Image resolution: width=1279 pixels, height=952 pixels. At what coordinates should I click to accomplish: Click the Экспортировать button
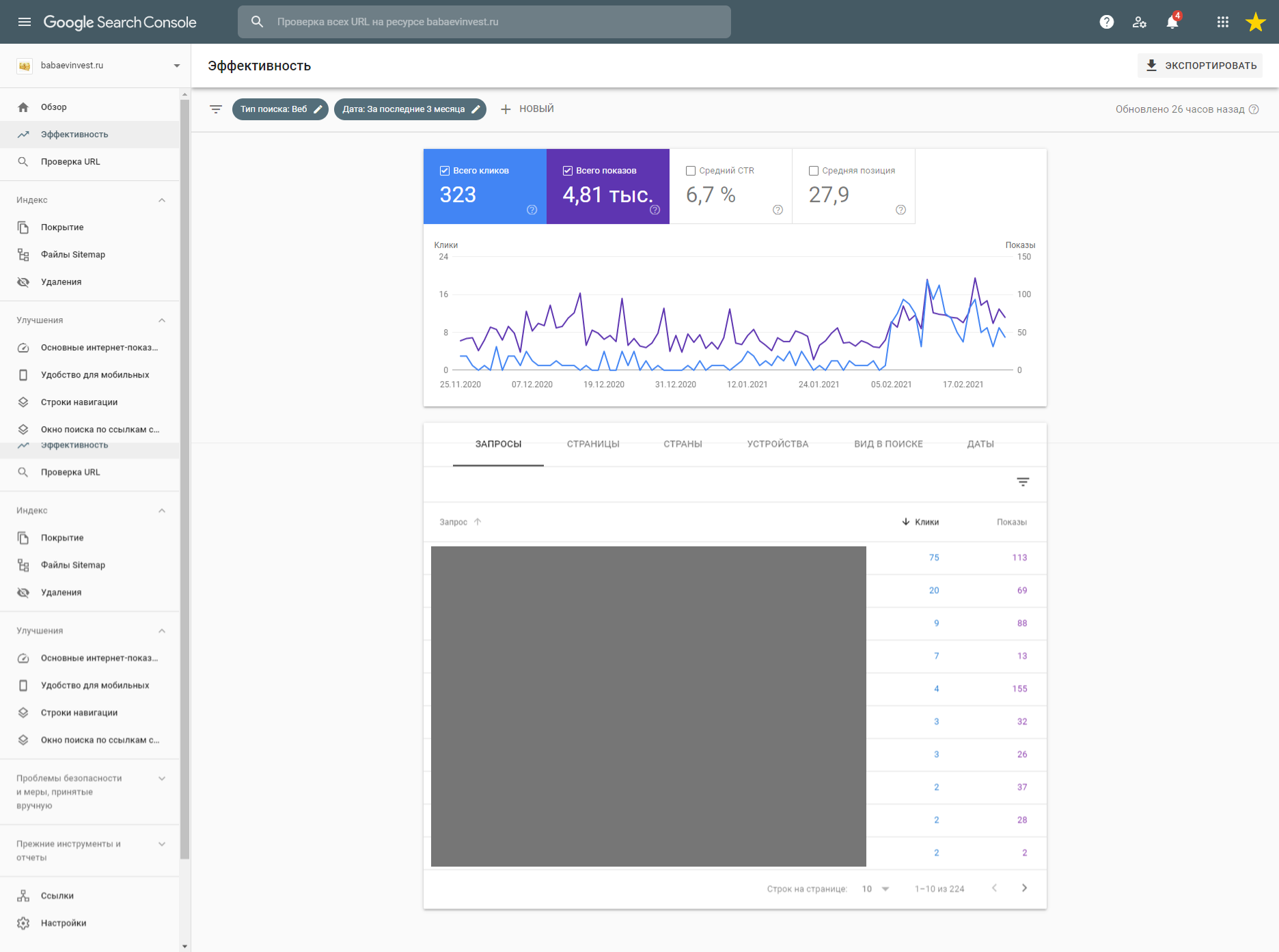(1200, 66)
